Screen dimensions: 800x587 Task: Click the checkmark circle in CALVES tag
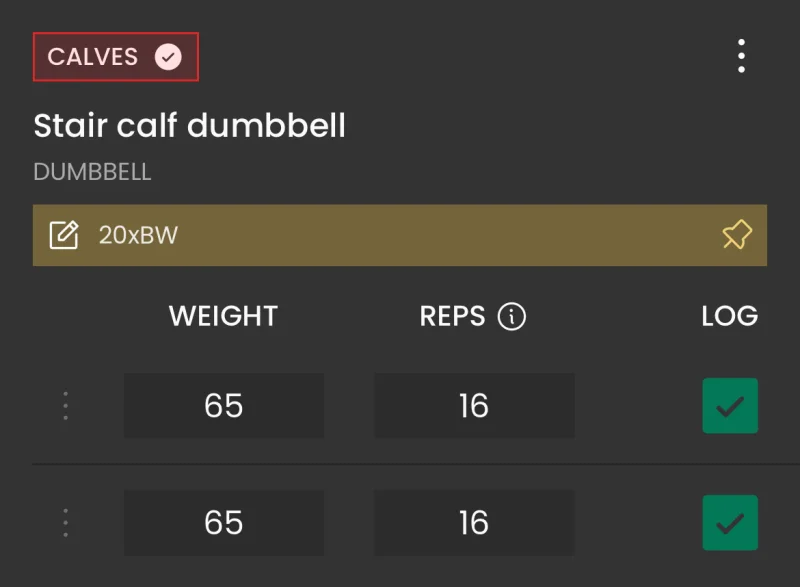pyautogui.click(x=168, y=57)
